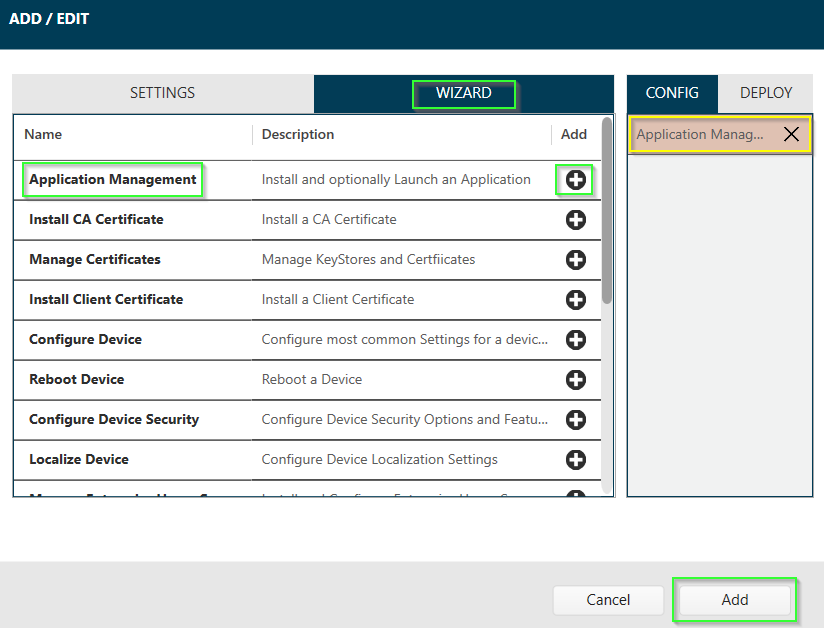Screen dimensions: 824x628
Task: Click the Name column header
Action: [x=44, y=134]
